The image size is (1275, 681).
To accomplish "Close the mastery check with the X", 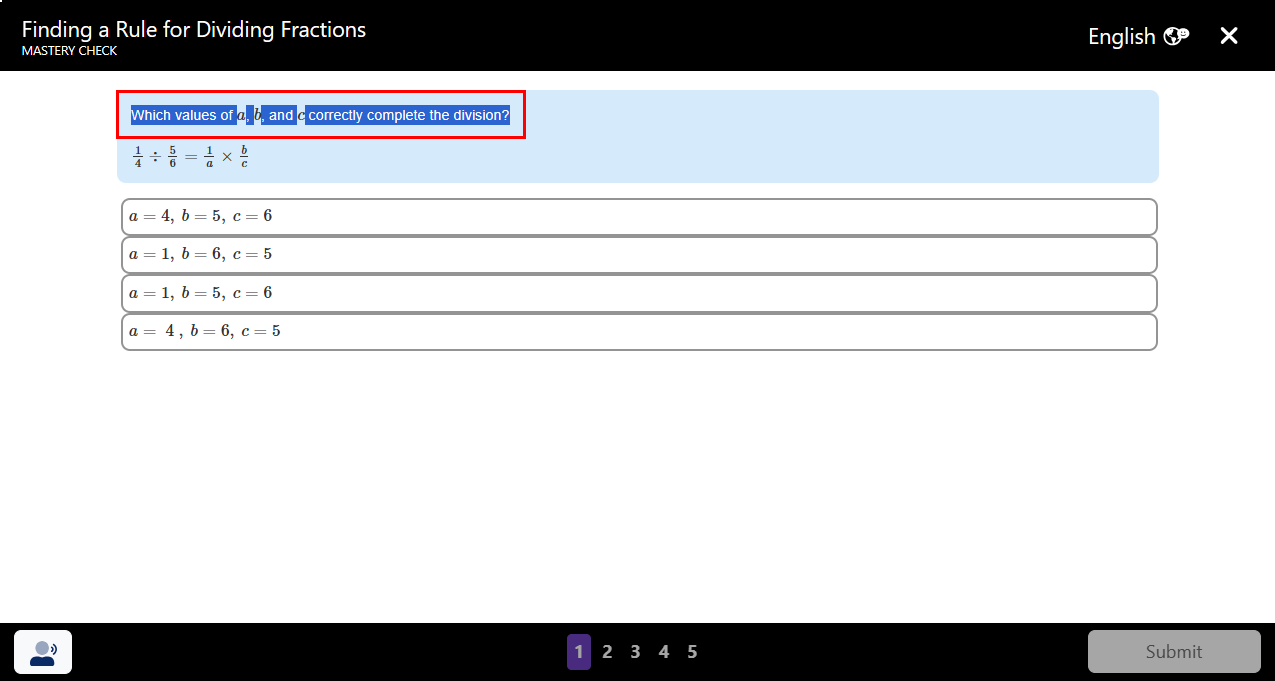I will (x=1229, y=36).
